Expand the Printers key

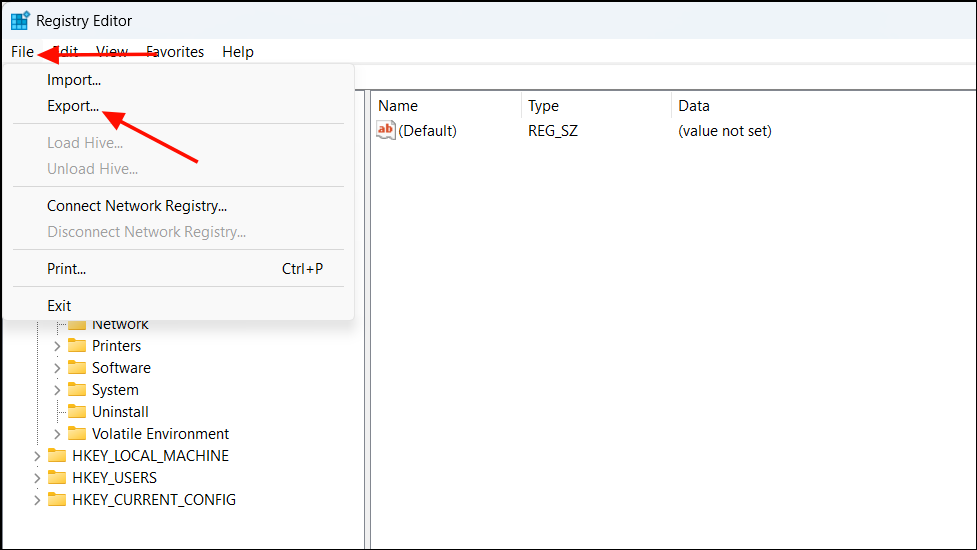pos(57,346)
